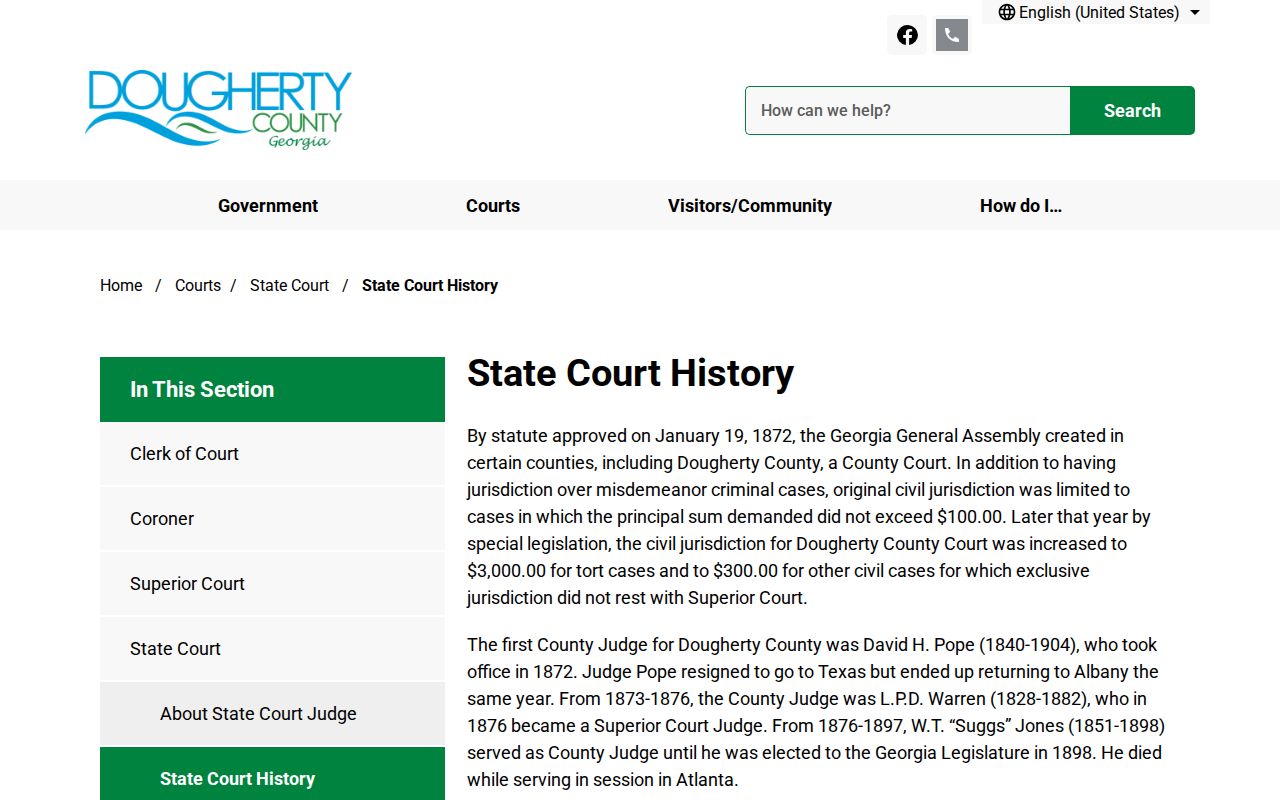Select Coroner in the sidebar
This screenshot has width=1280, height=800.
point(272,519)
